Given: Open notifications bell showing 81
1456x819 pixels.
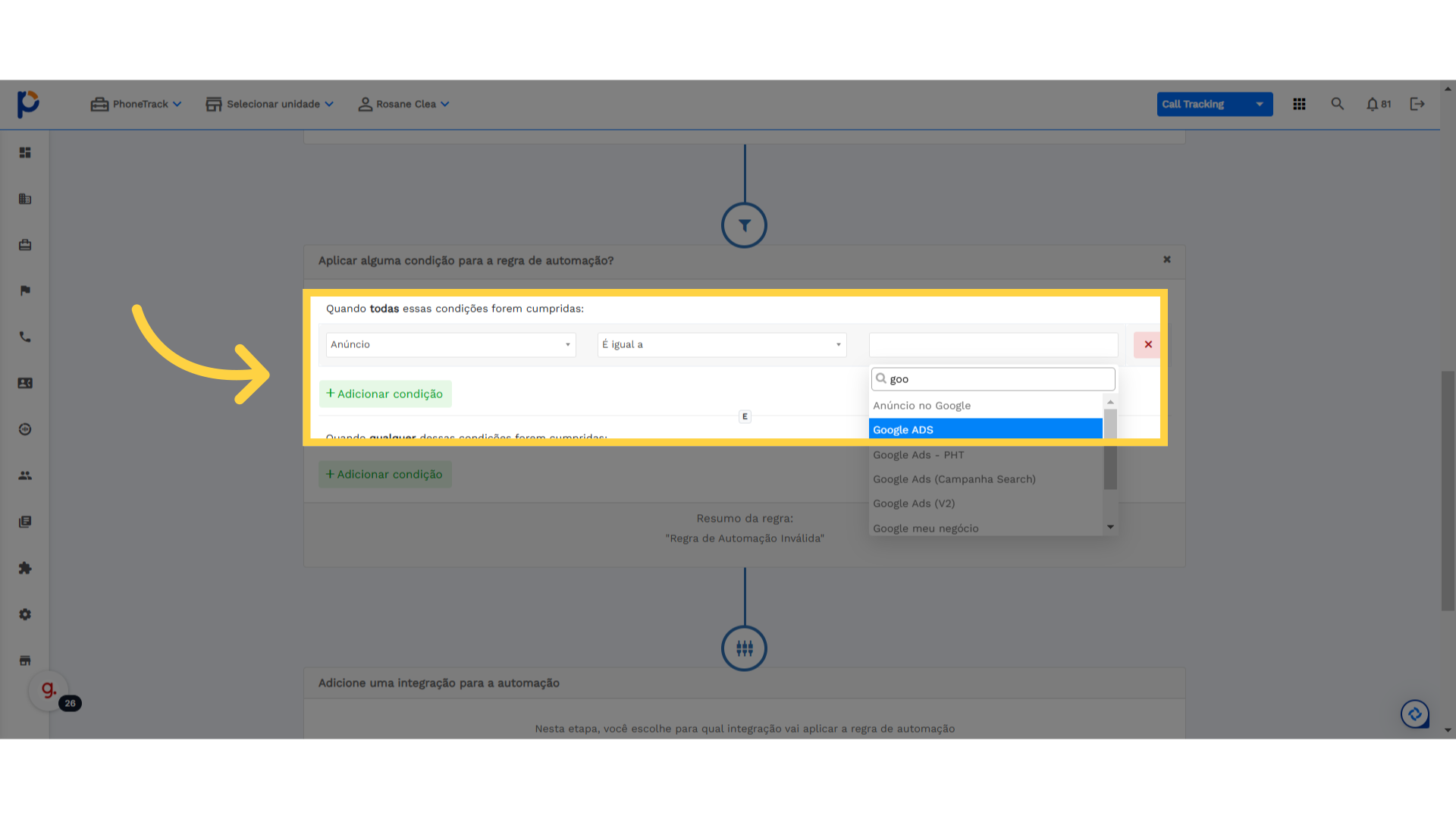Looking at the screenshot, I should tap(1379, 104).
